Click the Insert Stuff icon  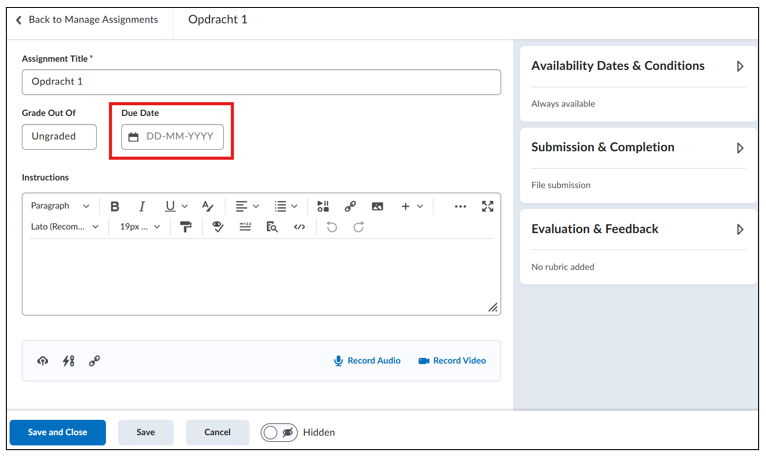(x=323, y=207)
